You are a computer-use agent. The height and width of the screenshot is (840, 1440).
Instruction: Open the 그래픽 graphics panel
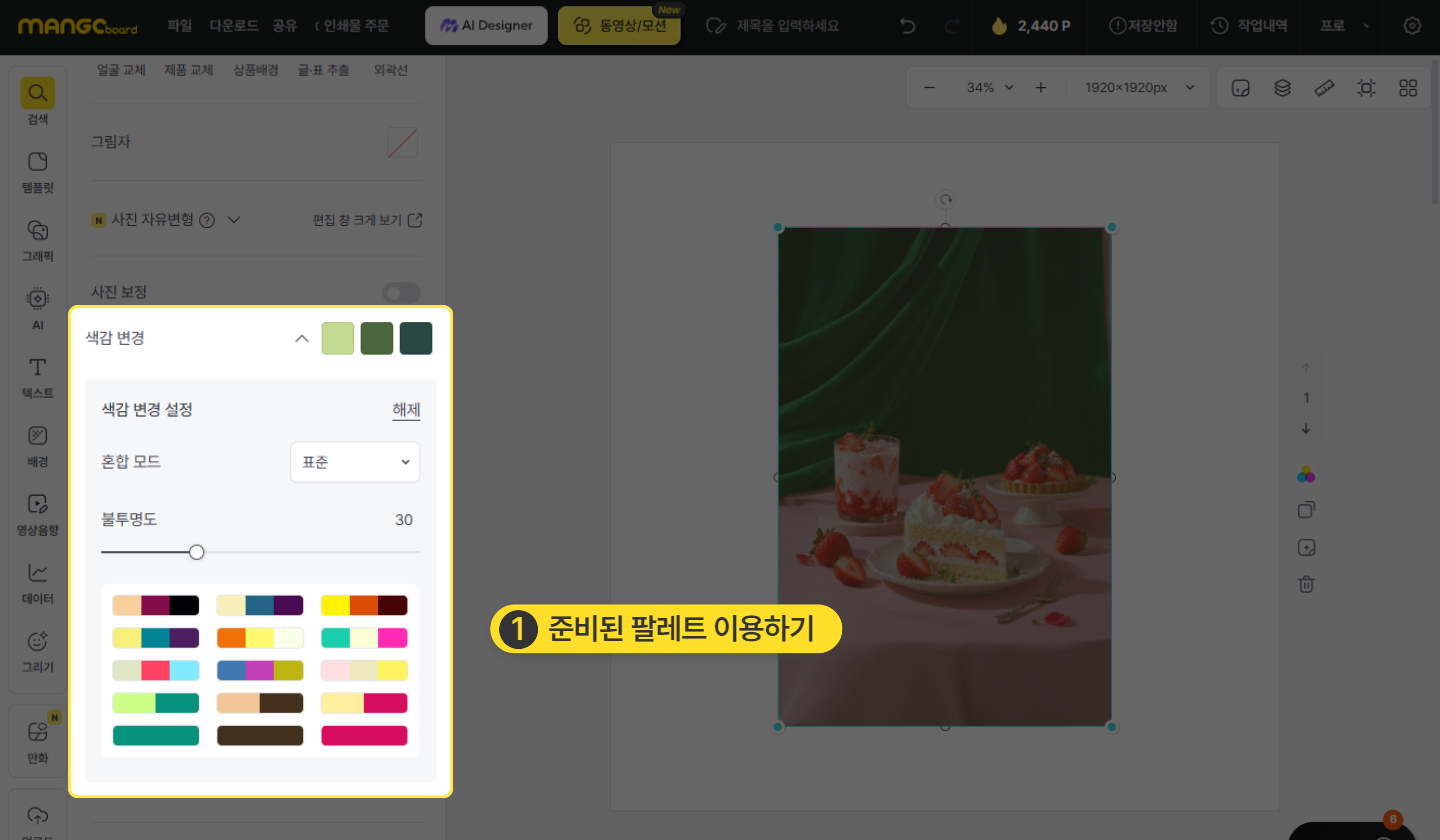(38, 240)
